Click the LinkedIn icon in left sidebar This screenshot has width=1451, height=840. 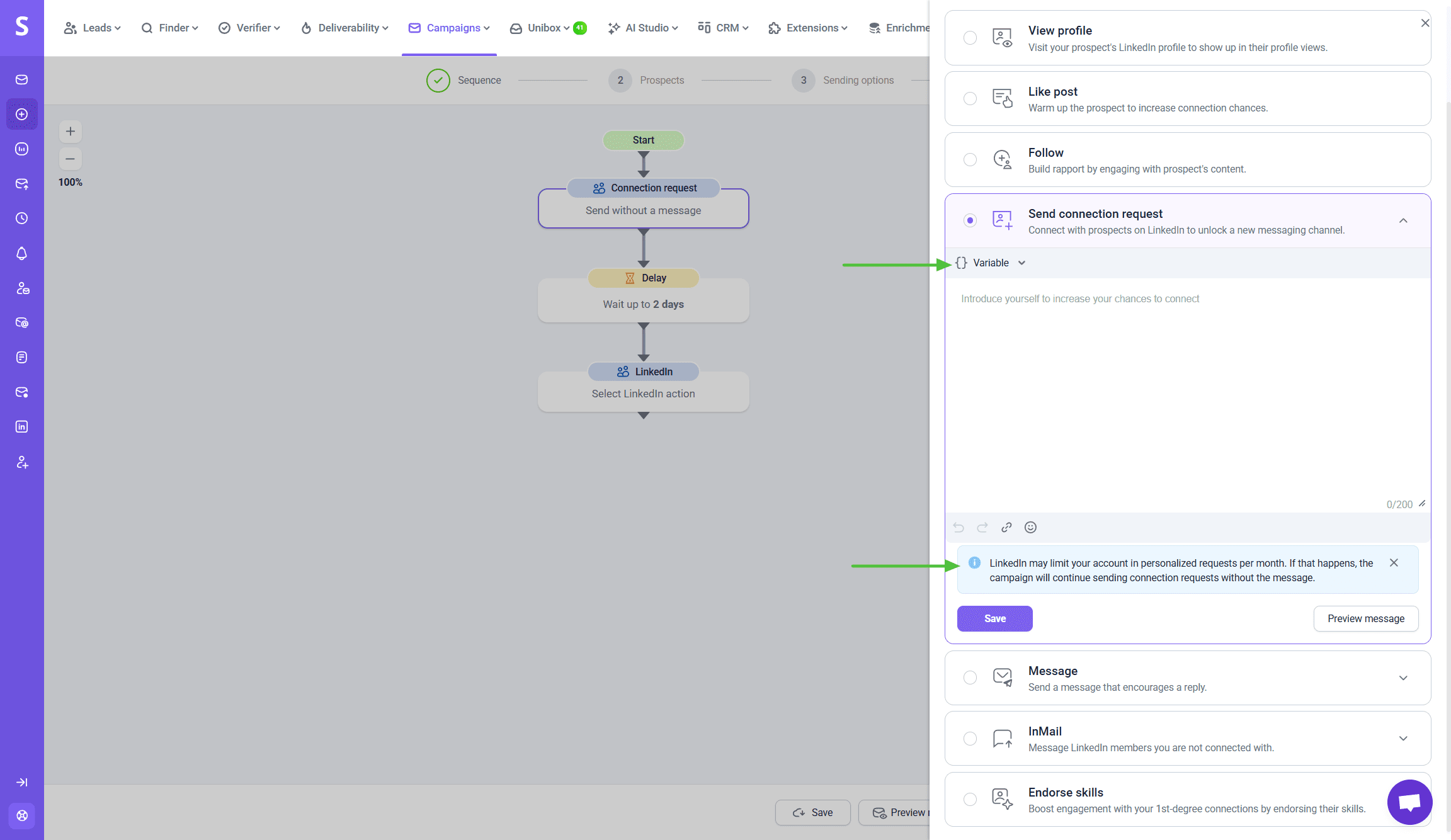tap(22, 427)
